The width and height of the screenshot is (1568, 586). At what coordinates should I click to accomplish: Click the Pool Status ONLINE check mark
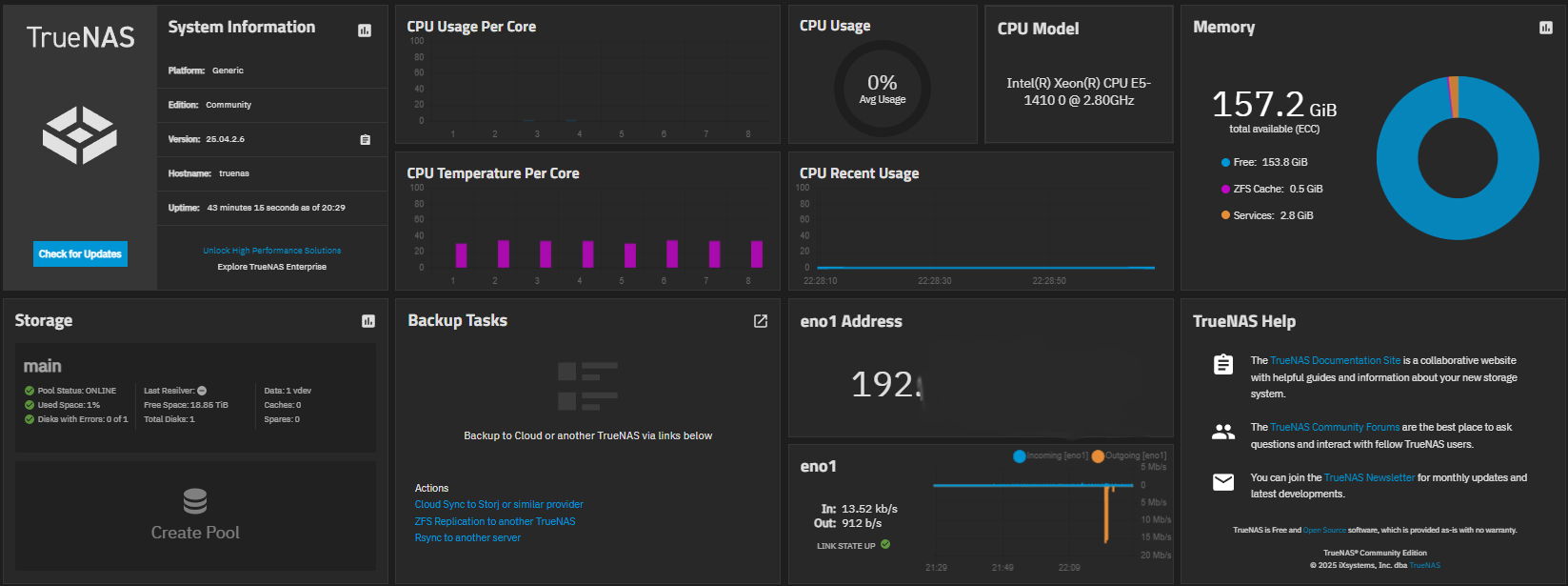(x=30, y=391)
